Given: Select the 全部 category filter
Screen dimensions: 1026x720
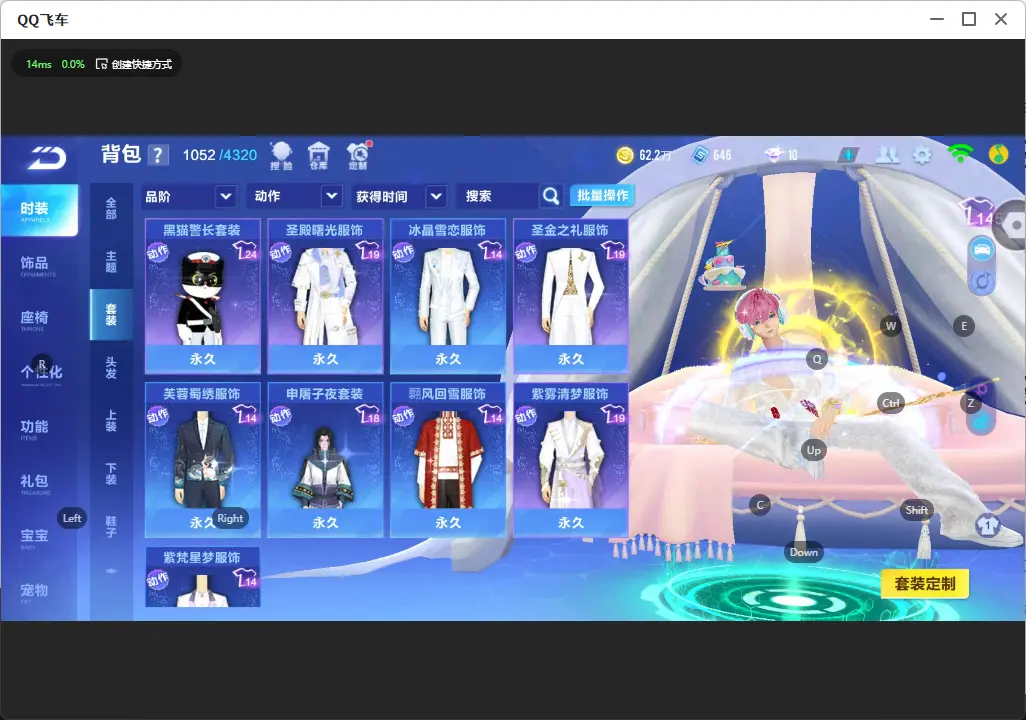Looking at the screenshot, I should pos(111,208).
